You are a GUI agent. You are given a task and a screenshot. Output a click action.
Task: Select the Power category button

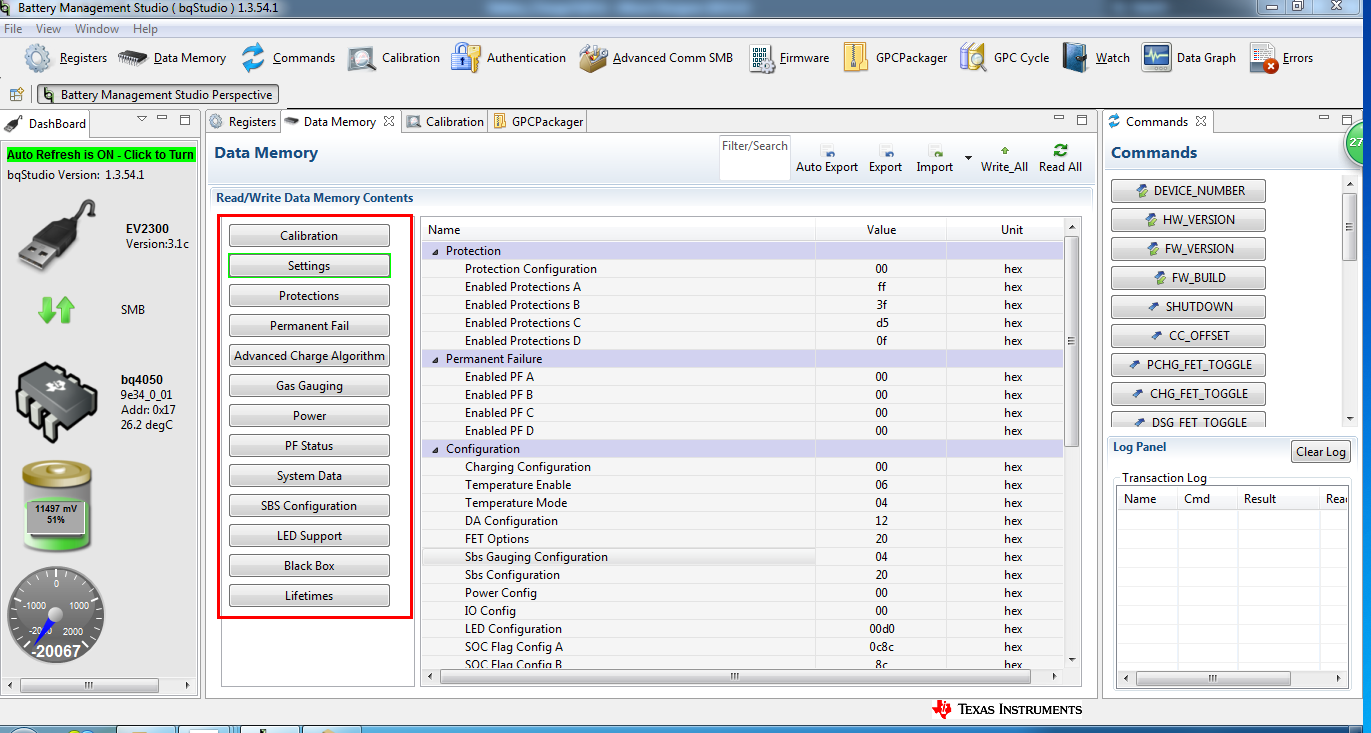(309, 416)
